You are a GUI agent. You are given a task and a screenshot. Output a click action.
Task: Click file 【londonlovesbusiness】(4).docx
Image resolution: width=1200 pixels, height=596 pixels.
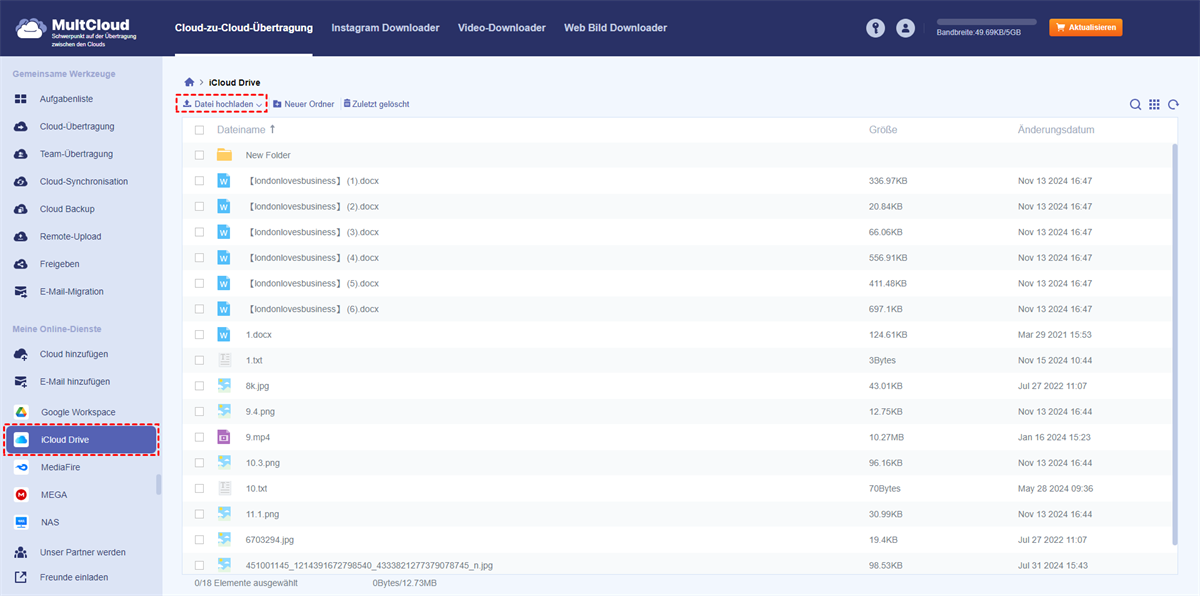312,258
